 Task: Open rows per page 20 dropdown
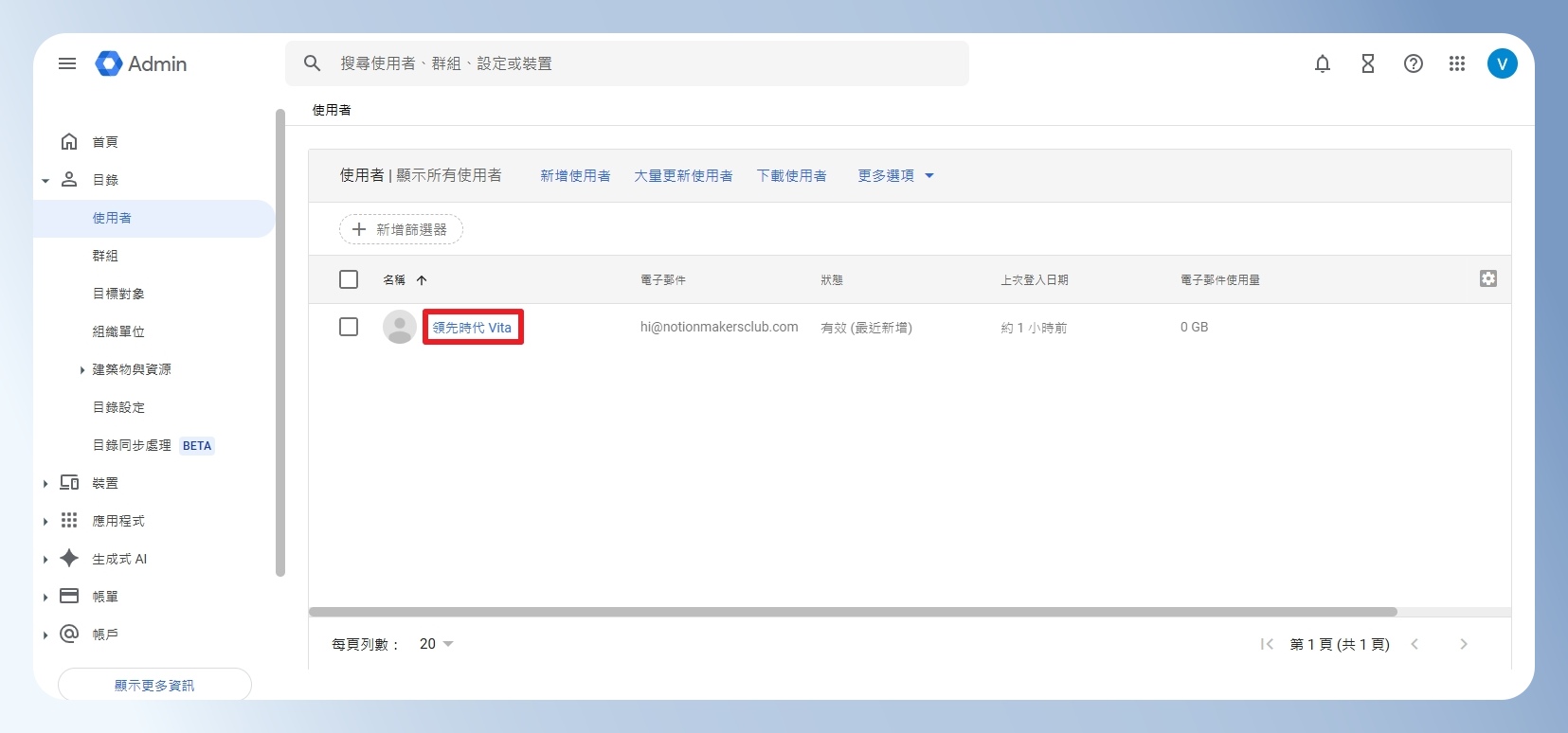point(436,644)
